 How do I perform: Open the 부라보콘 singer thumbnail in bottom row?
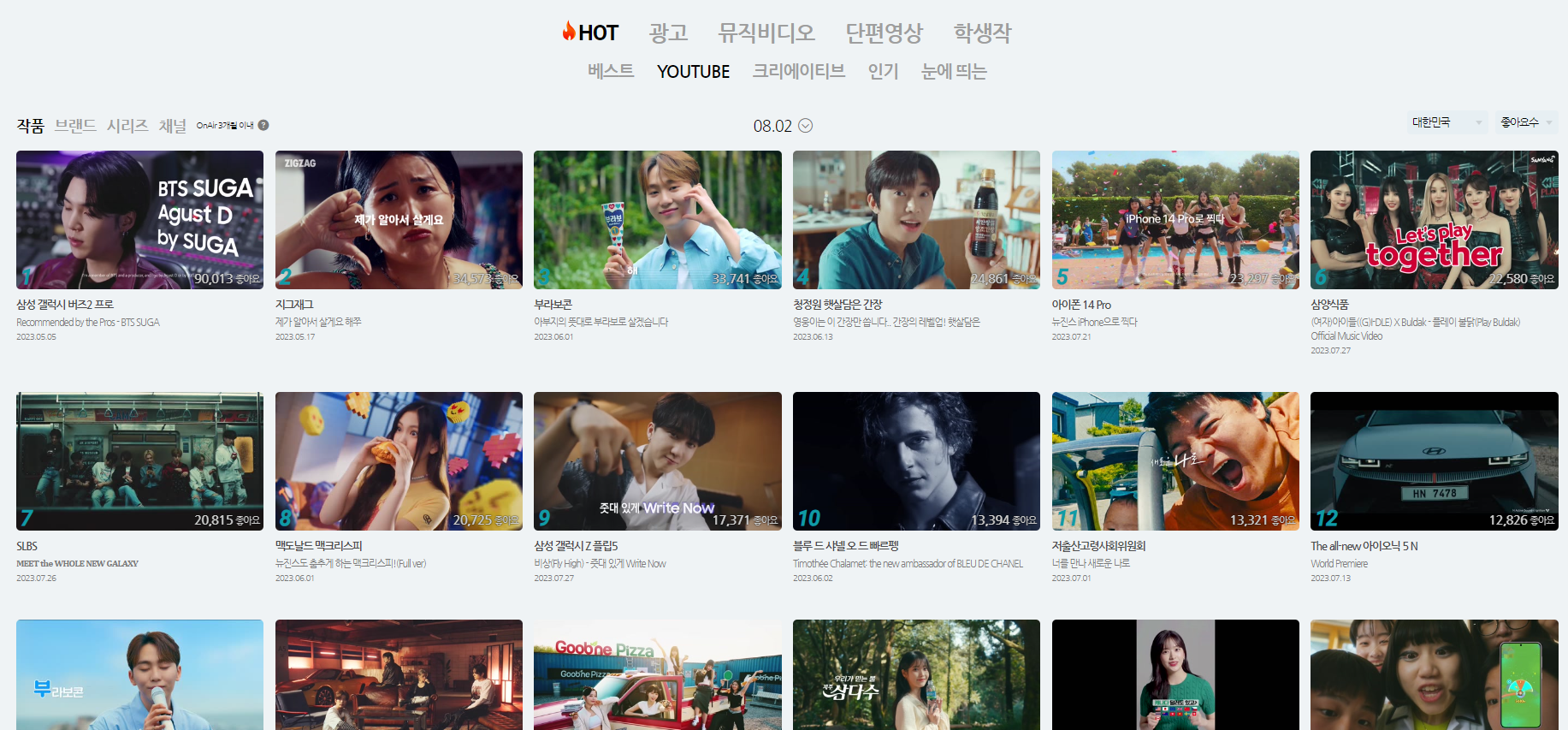click(x=139, y=674)
